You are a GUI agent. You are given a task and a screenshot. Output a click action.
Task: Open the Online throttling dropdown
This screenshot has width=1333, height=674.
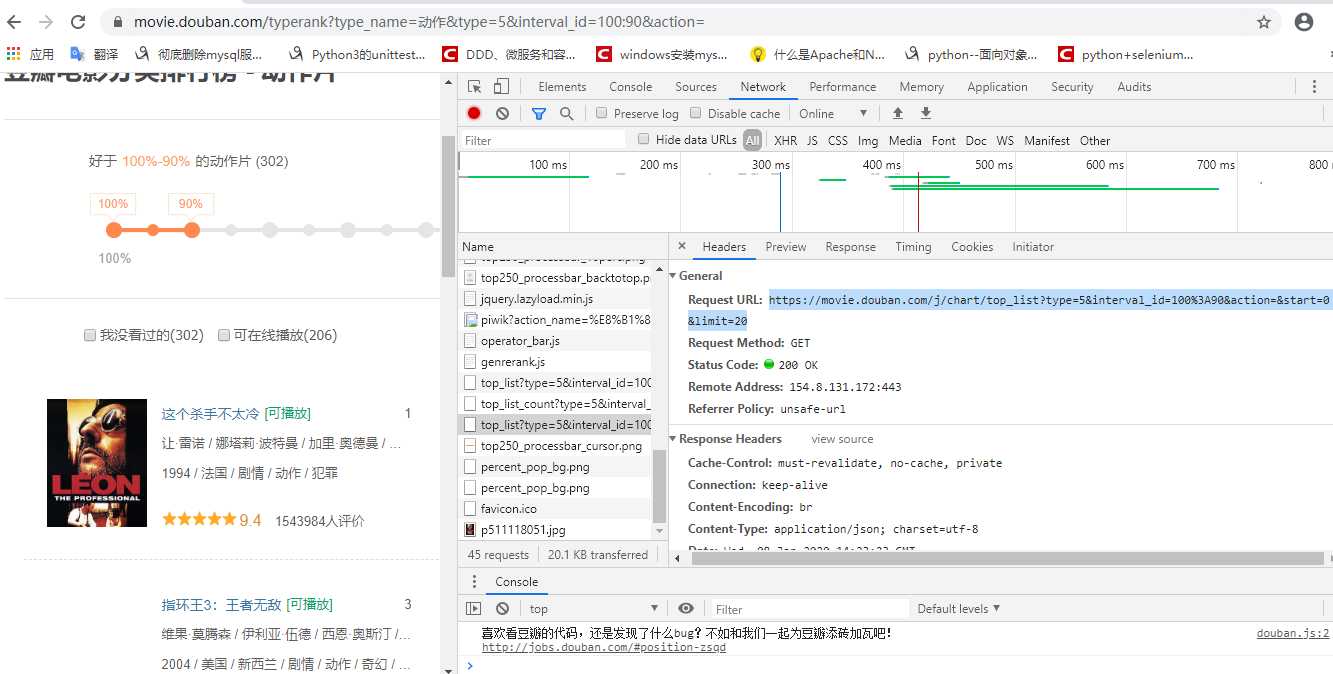[833, 113]
